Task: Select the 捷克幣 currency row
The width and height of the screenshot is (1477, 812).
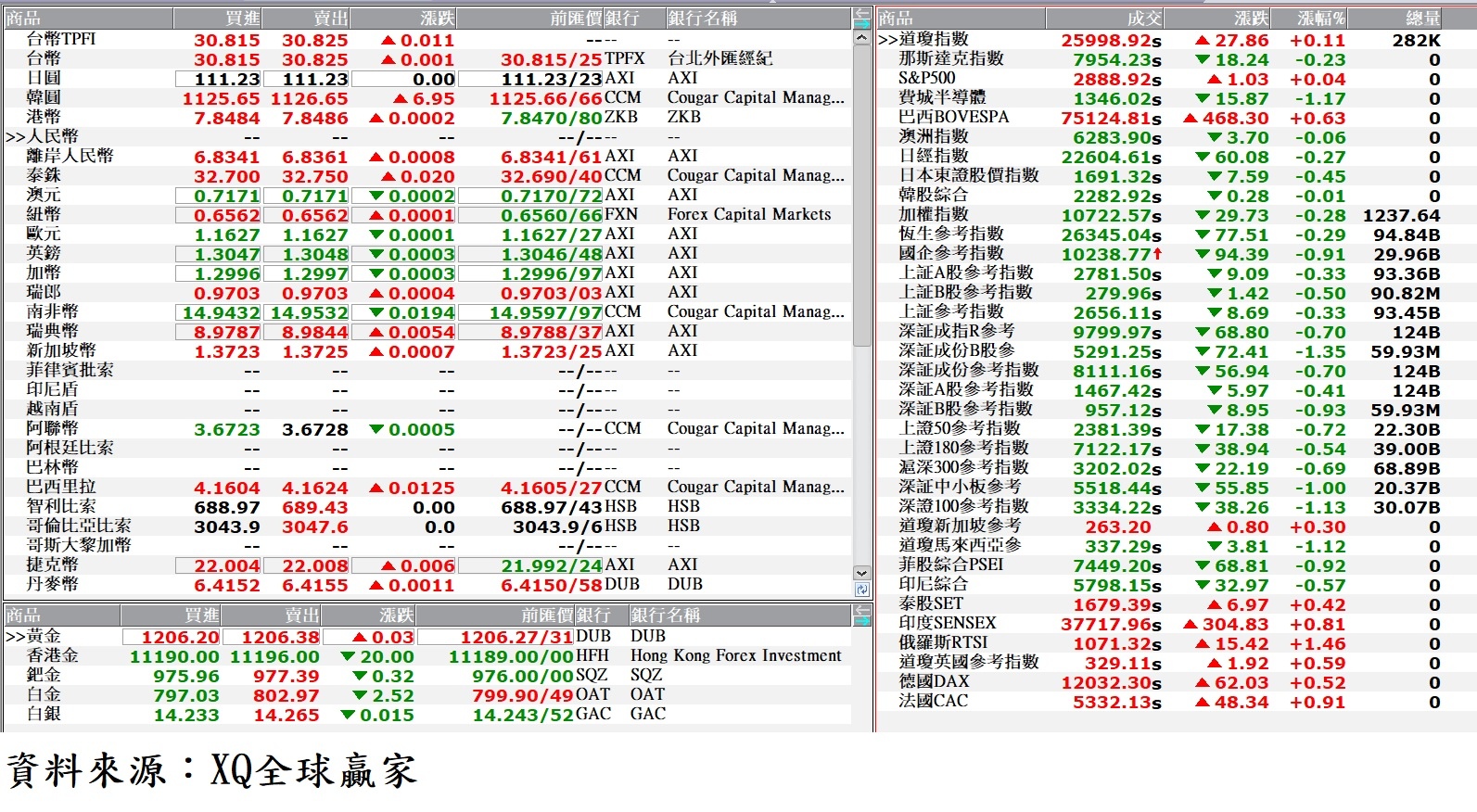Action: (427, 565)
